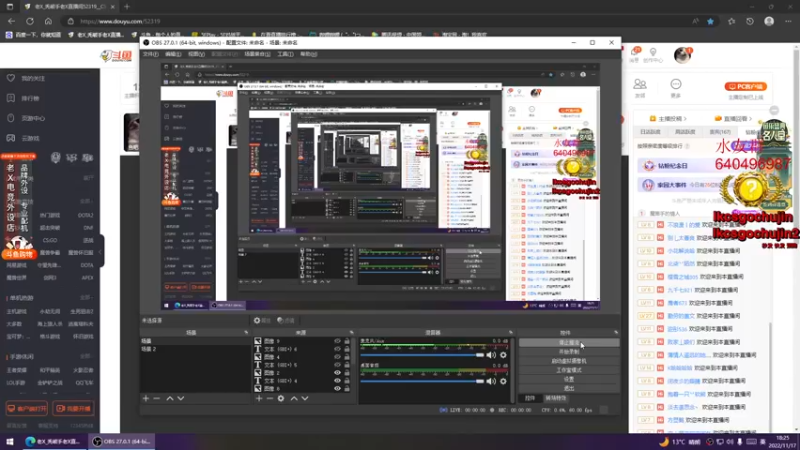Remove selected source with the minus icon
The width and height of the screenshot is (800, 450).
(270, 398)
